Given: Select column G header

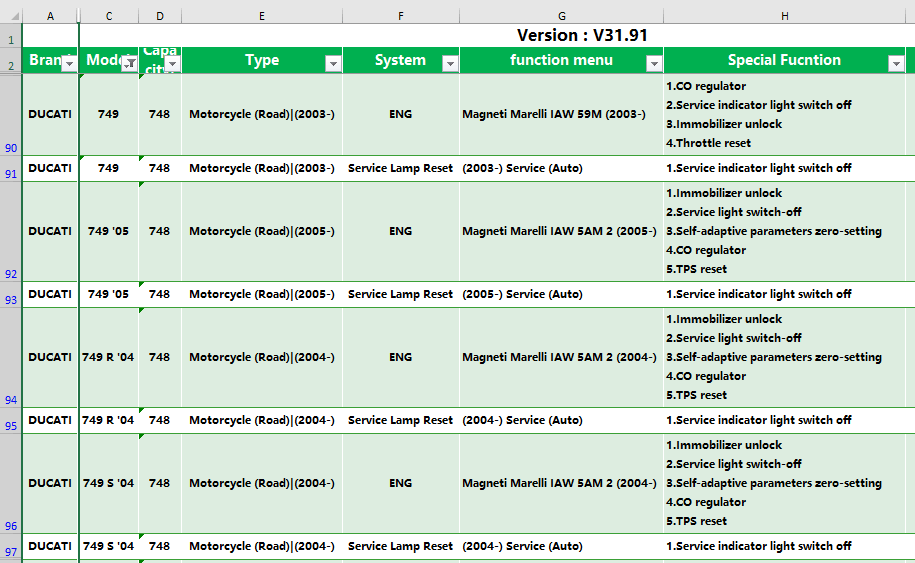Looking at the screenshot, I should click(x=561, y=16).
